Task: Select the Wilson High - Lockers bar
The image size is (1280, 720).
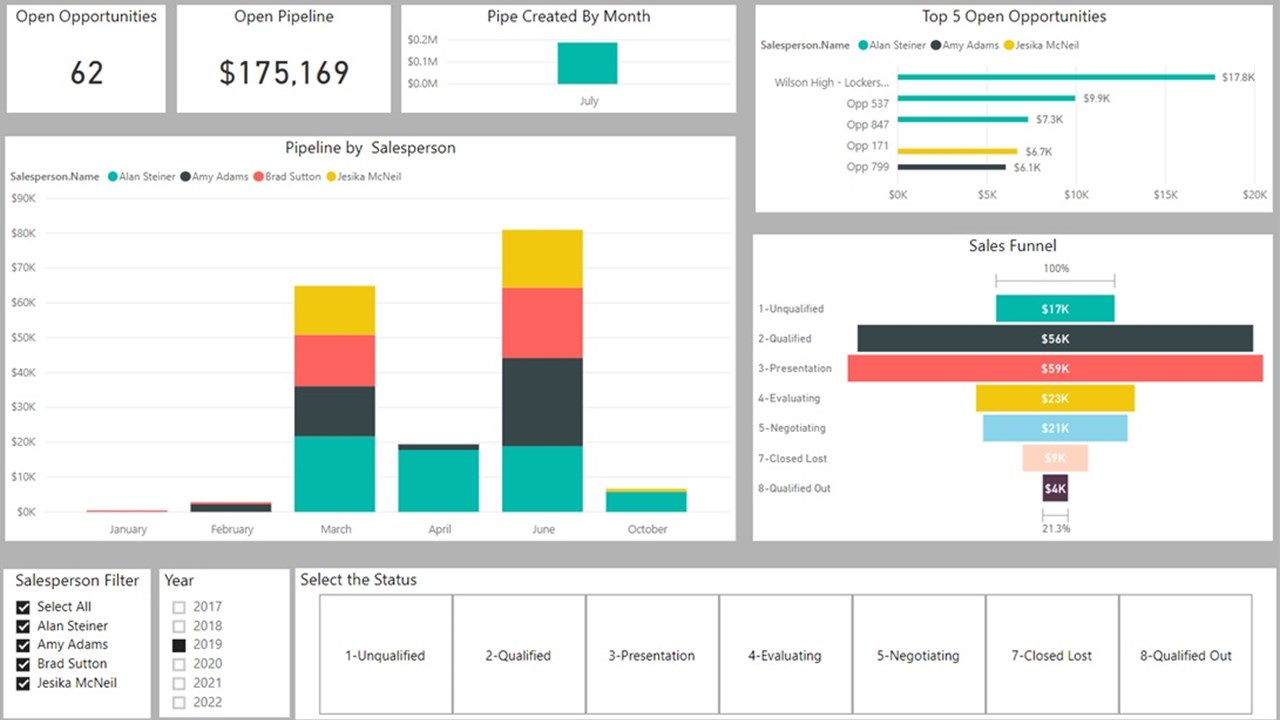Action: pyautogui.click(x=1056, y=77)
